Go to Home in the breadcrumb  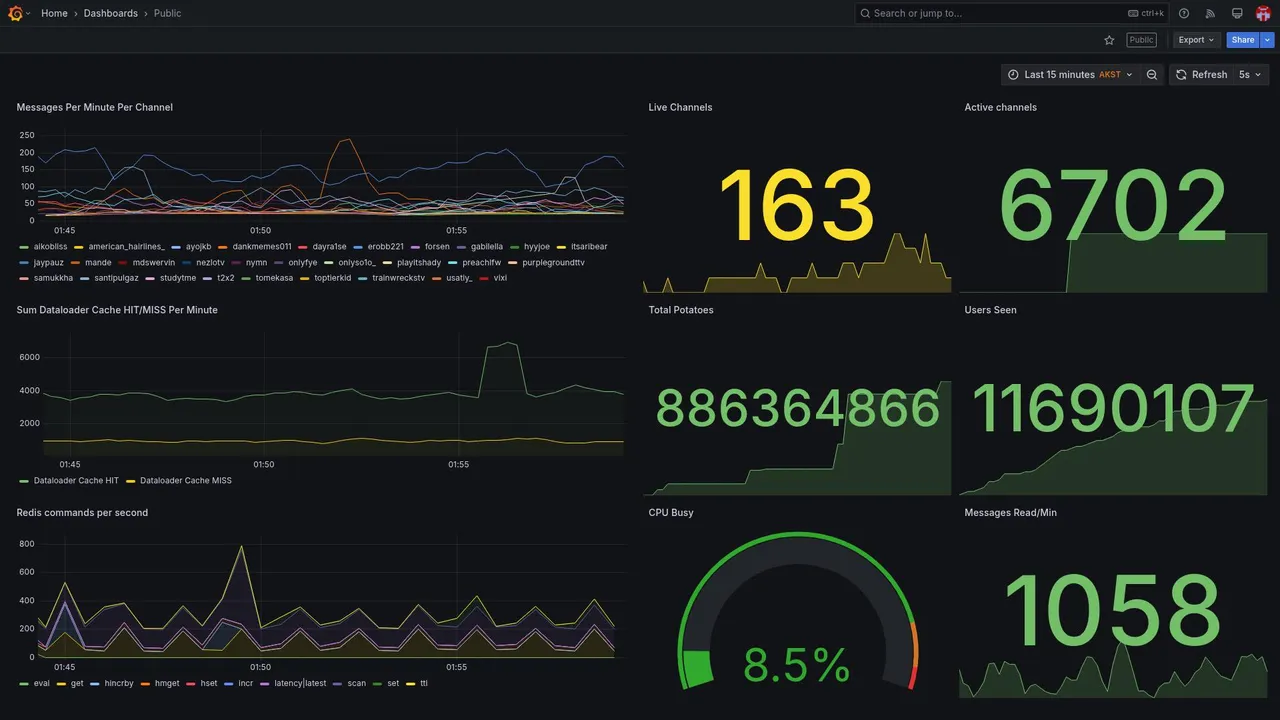pos(54,13)
